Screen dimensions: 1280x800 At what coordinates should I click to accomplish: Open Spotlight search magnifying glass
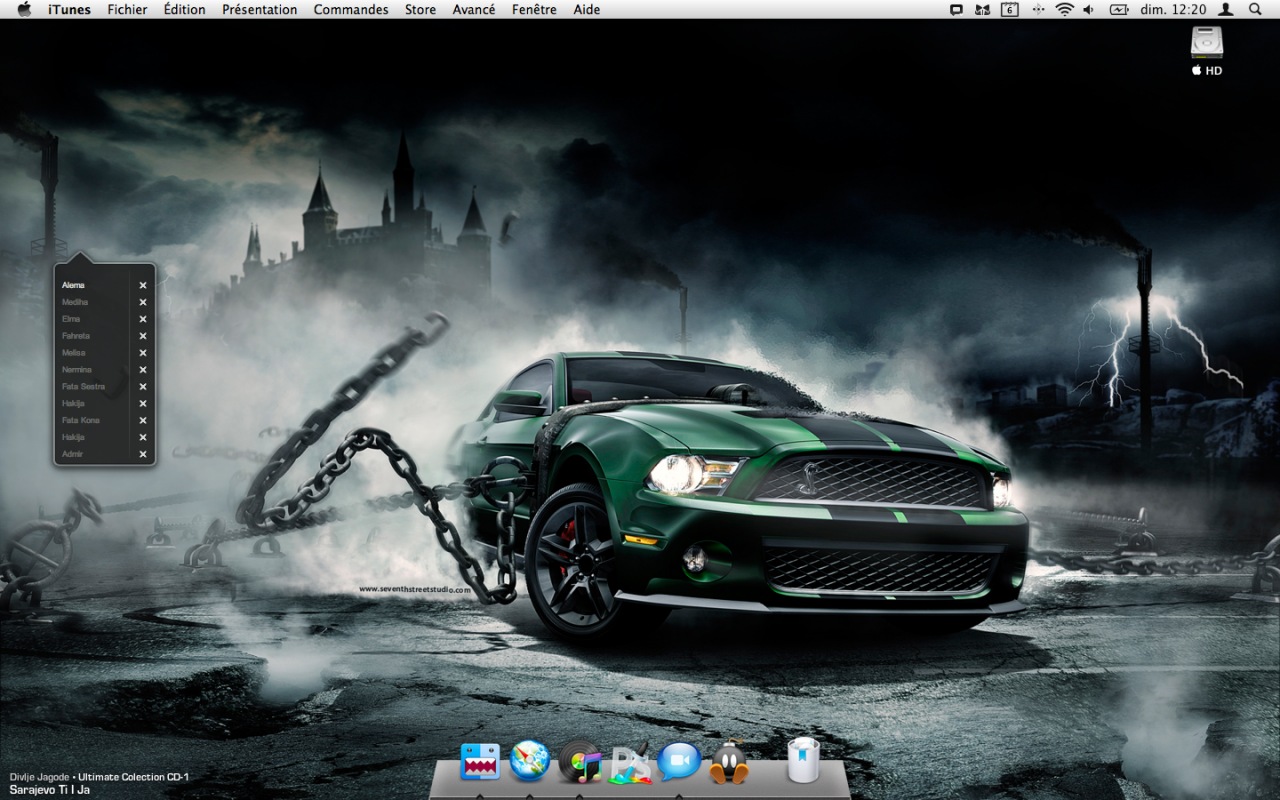point(1255,9)
